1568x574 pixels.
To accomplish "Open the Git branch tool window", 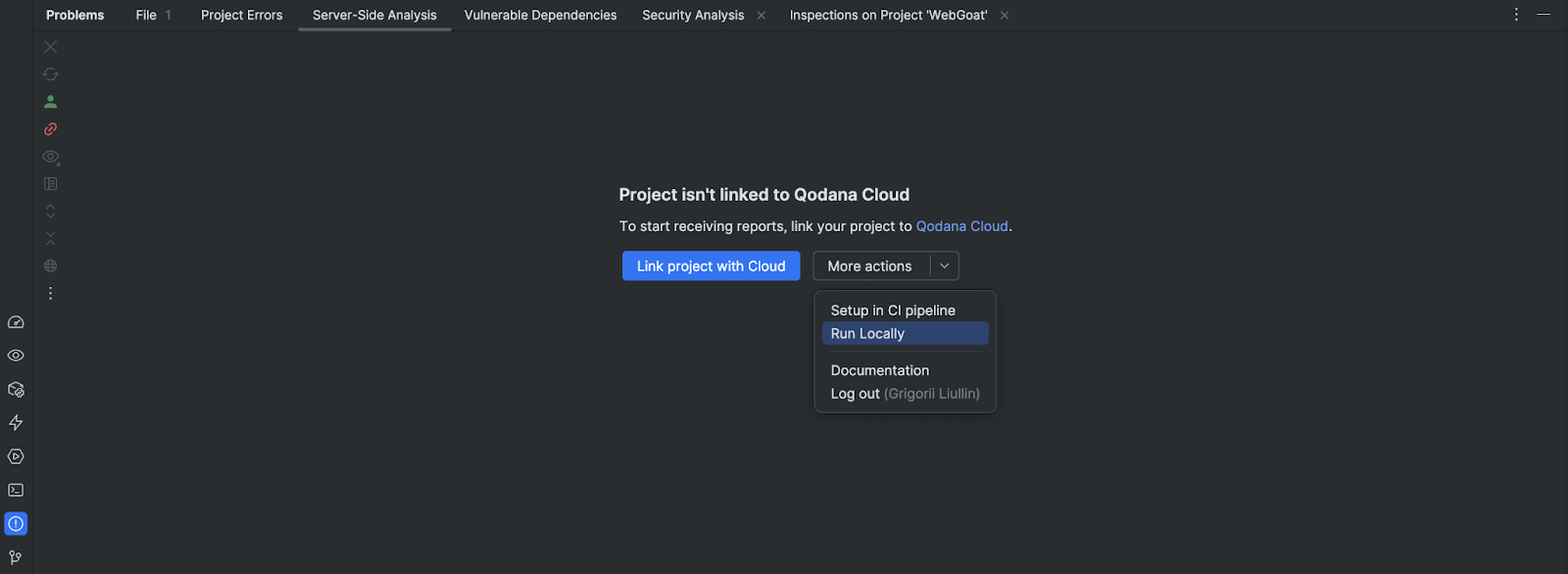I will [x=16, y=557].
